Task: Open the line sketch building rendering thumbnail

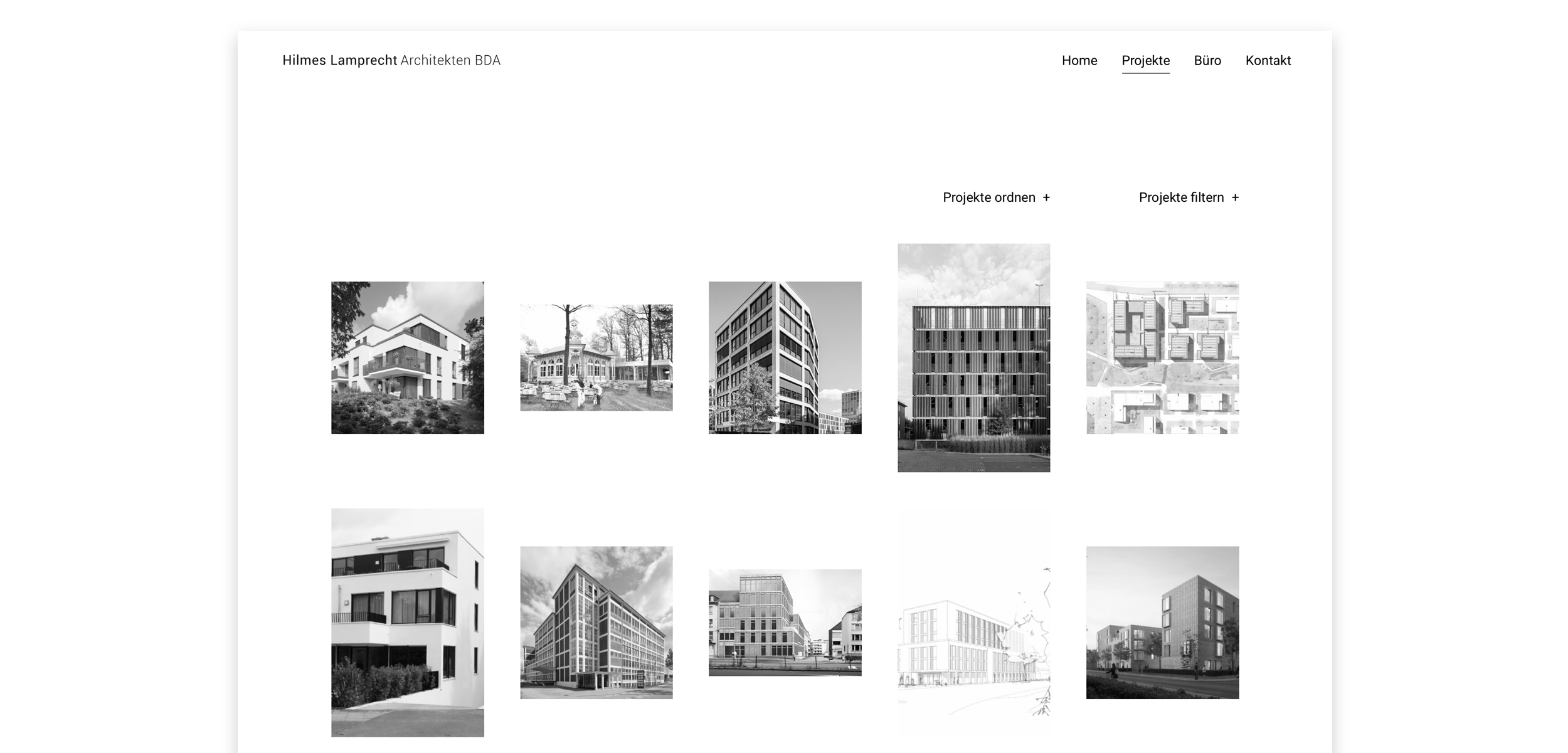Action: tap(973, 623)
